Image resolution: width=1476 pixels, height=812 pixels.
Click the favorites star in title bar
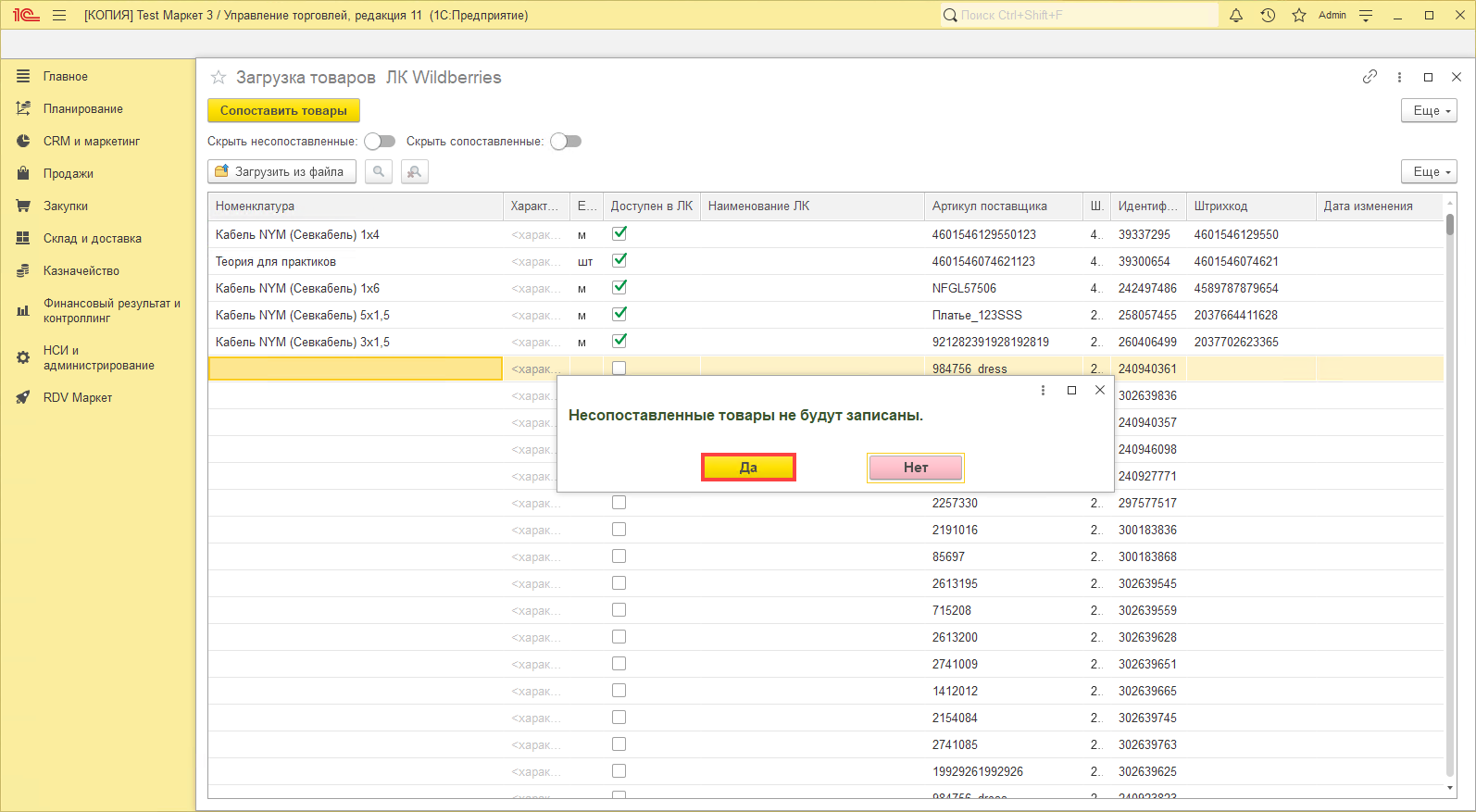pyautogui.click(x=1299, y=15)
